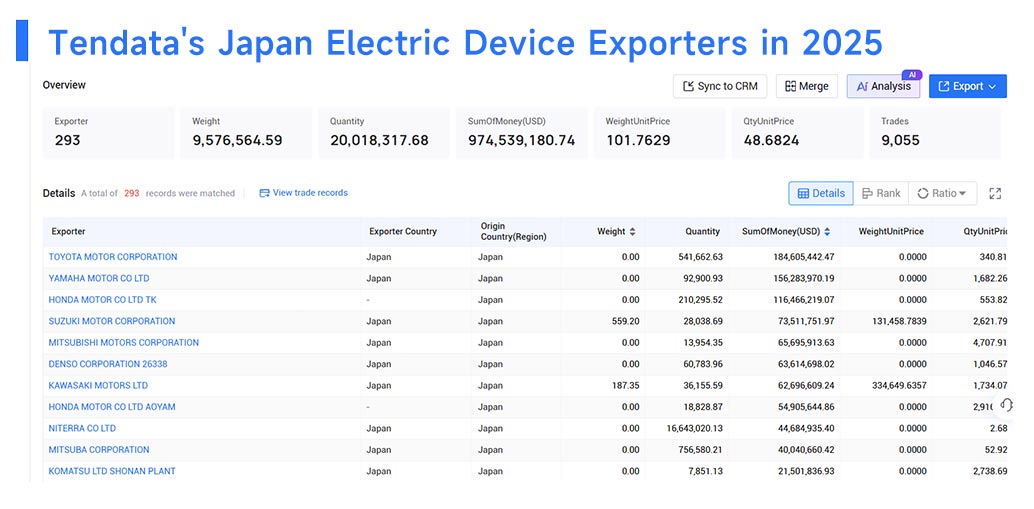The image size is (1034, 509).
Task: Open the AI Analysis feature
Action: 883,86
